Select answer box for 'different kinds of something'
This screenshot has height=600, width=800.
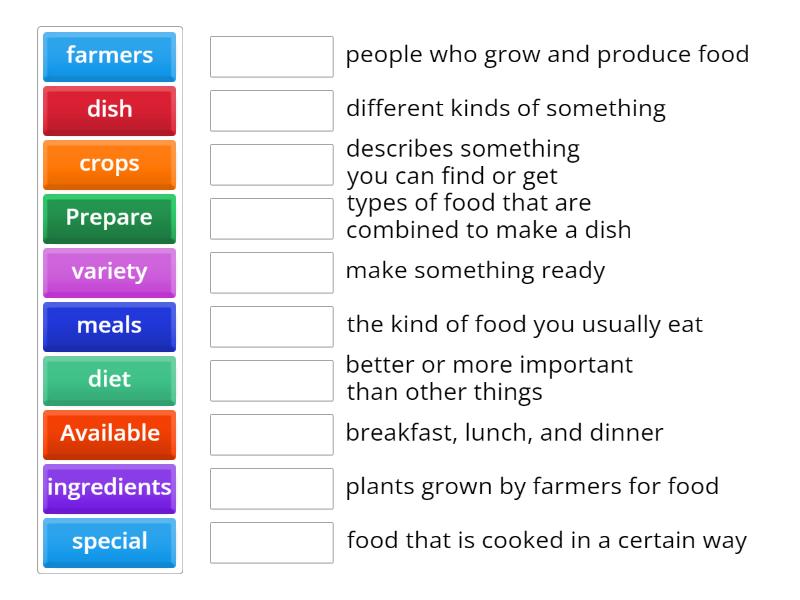271,110
